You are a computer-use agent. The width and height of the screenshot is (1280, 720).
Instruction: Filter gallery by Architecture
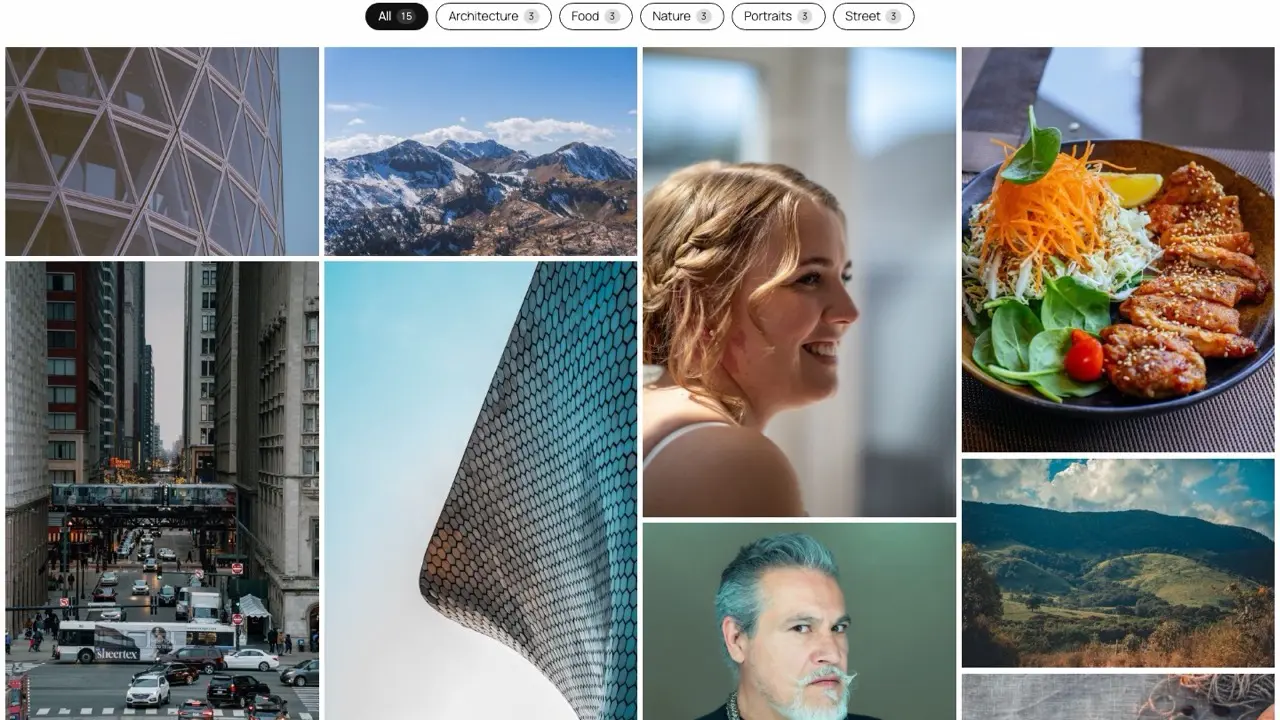(493, 16)
